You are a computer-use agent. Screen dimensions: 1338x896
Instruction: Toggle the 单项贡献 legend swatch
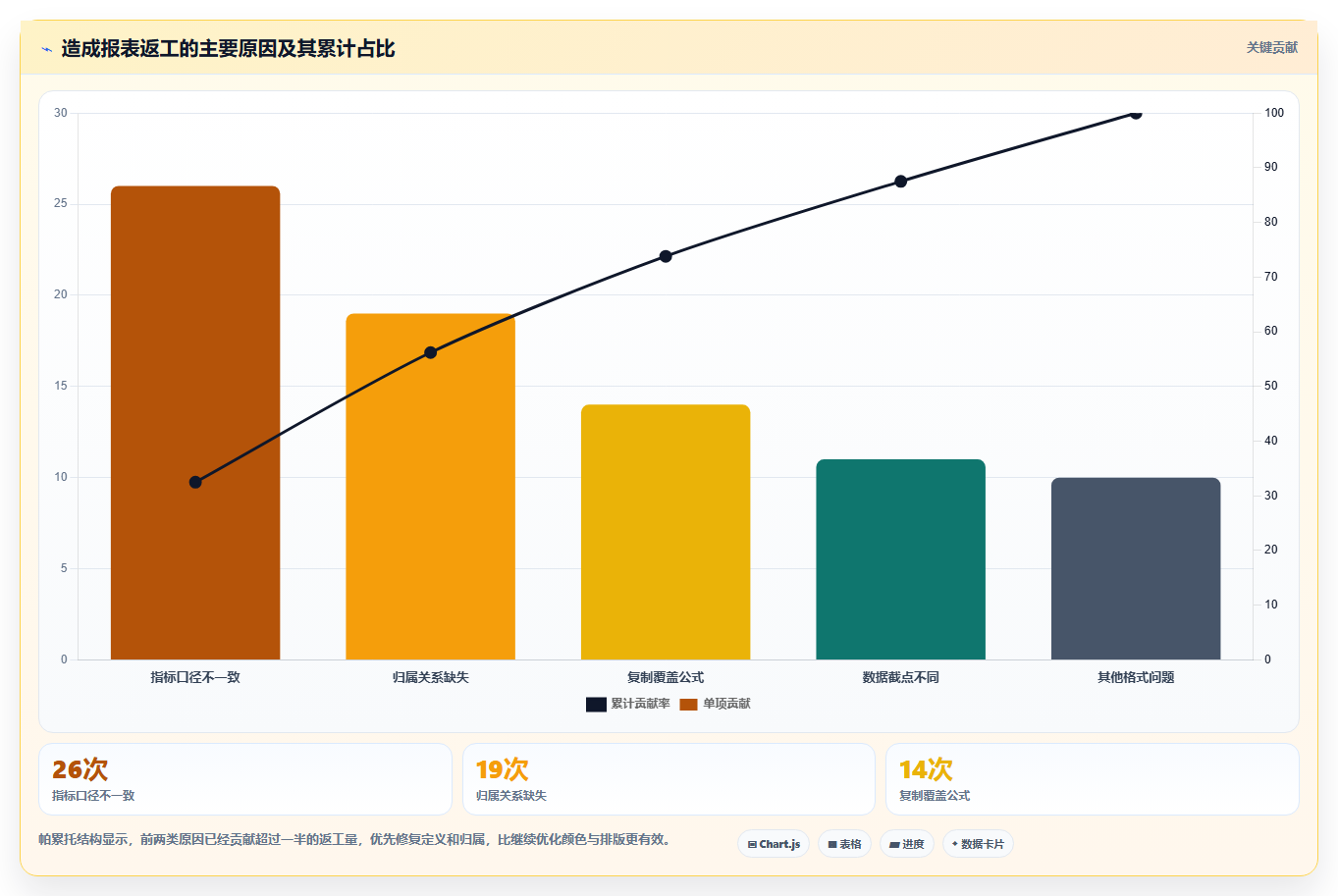click(x=688, y=704)
